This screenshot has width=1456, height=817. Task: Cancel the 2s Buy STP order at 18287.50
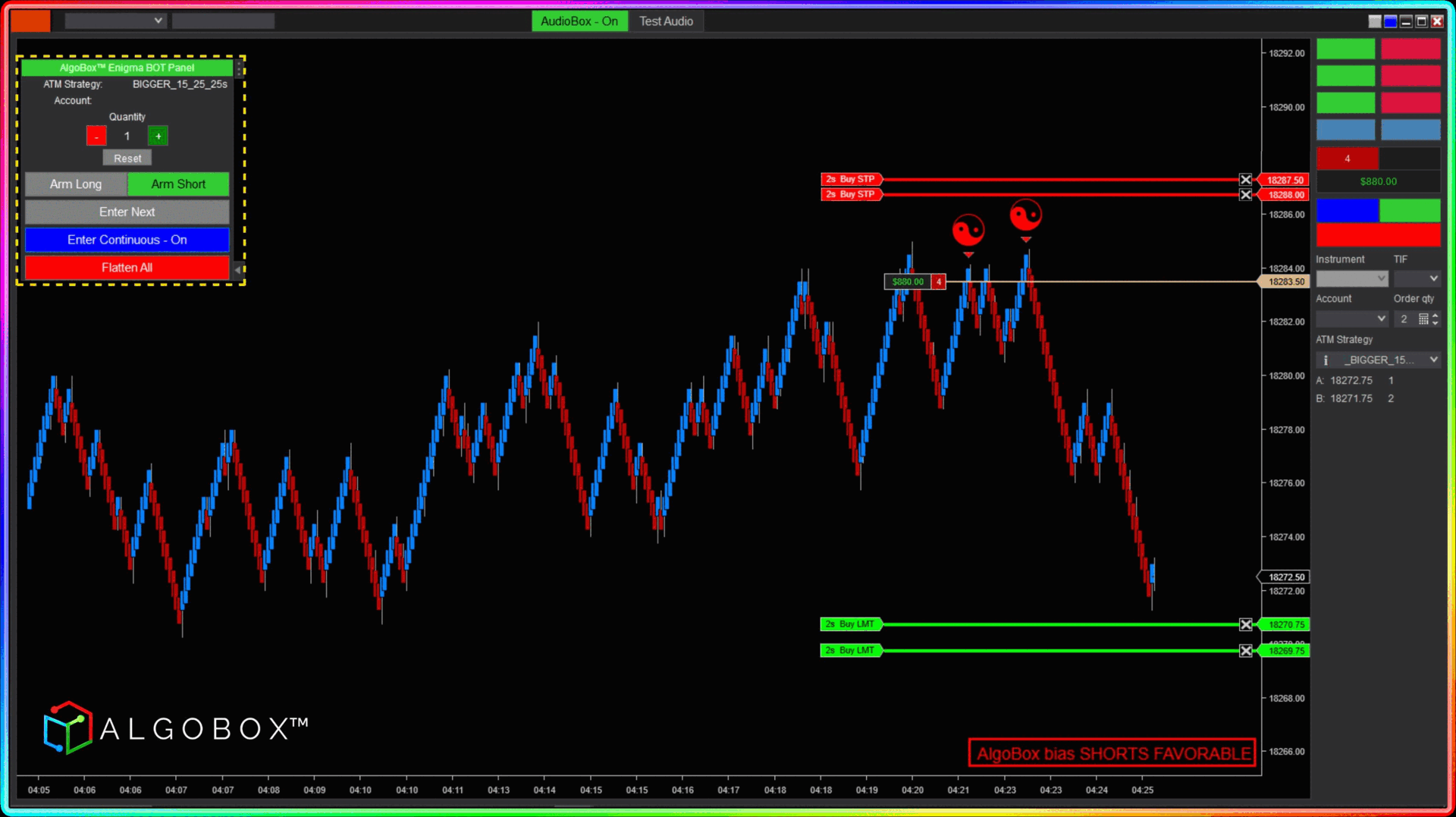click(x=1245, y=180)
